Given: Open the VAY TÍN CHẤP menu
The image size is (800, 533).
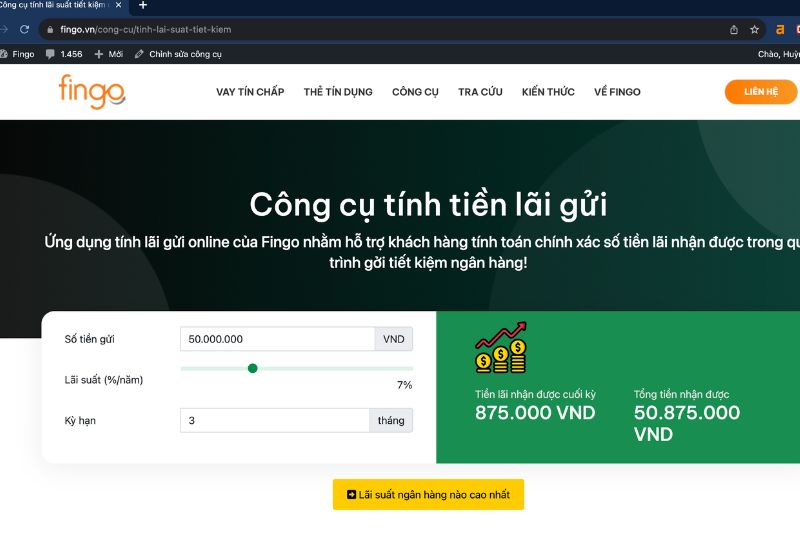Looking at the screenshot, I should [250, 92].
